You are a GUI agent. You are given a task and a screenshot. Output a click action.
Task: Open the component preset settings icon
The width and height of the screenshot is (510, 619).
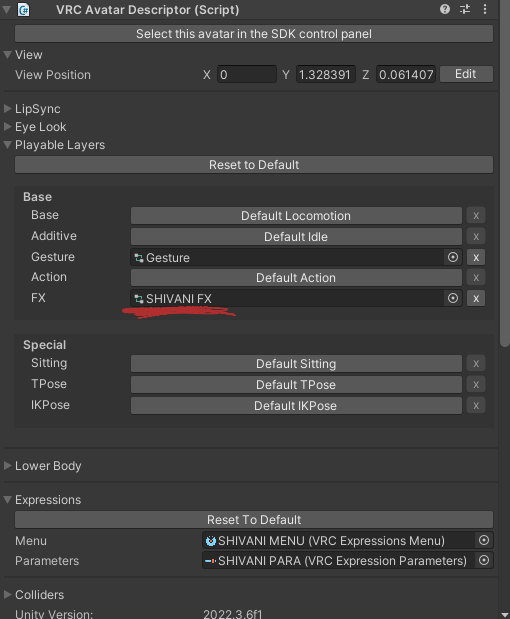click(x=465, y=9)
